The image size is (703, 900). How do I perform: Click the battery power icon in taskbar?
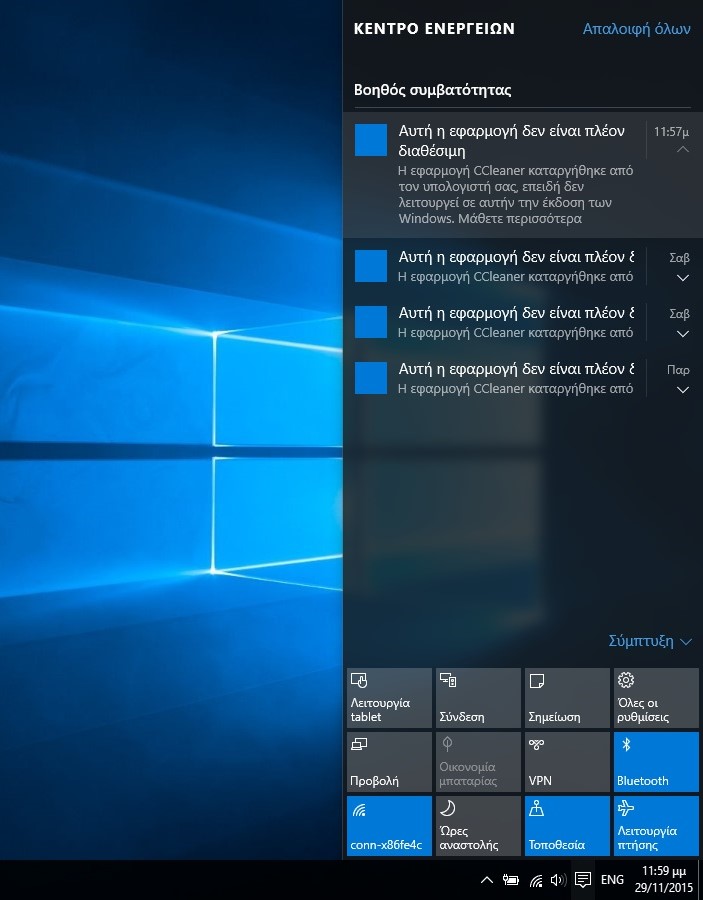(x=511, y=879)
